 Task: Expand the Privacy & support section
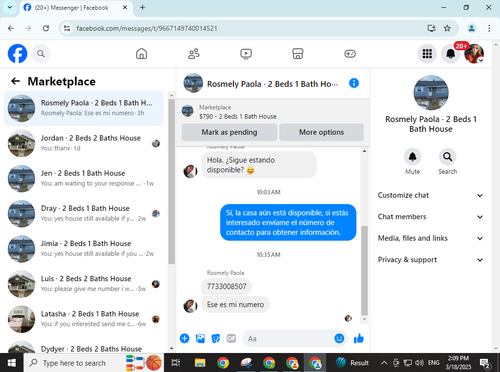click(x=430, y=260)
